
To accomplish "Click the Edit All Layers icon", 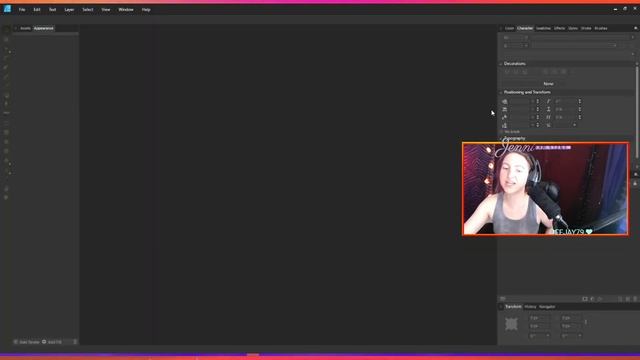I will [x=503, y=299].
